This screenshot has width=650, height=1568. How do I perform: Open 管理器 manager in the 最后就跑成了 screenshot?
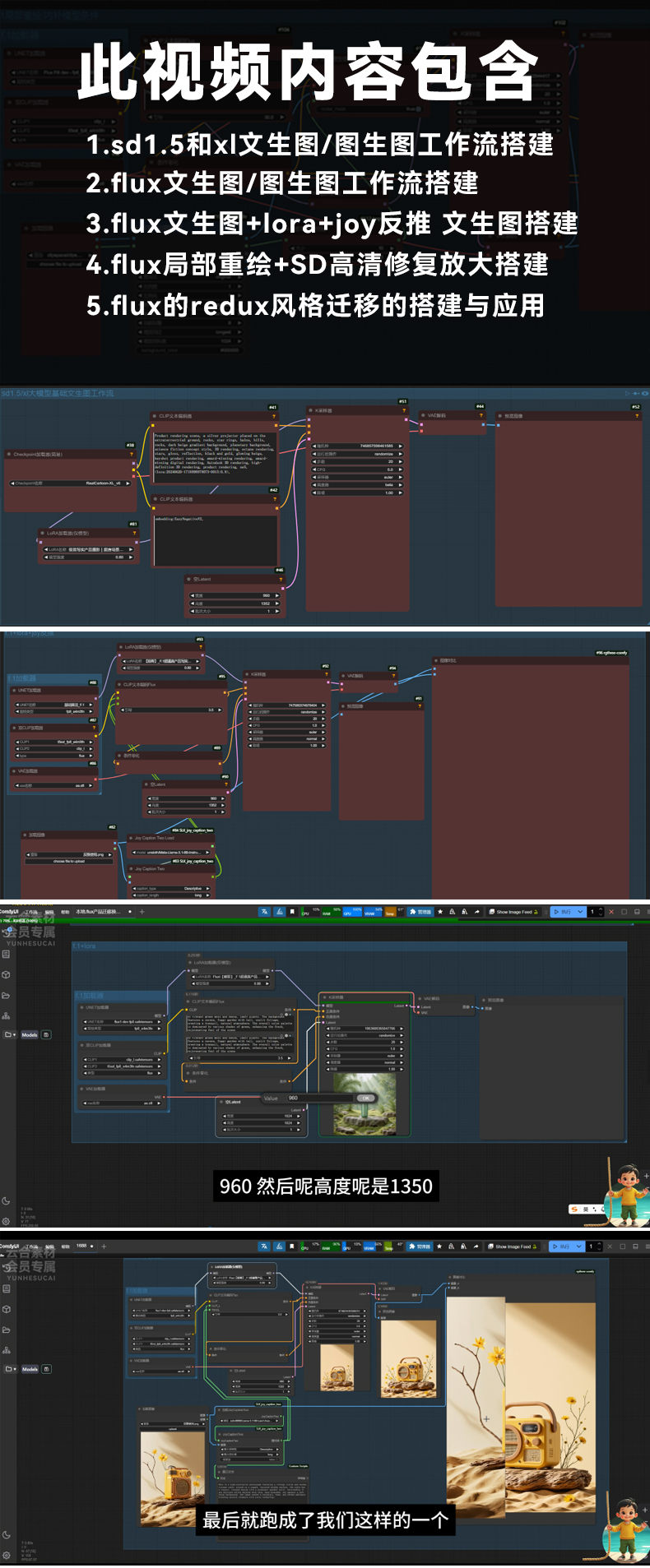(420, 1247)
